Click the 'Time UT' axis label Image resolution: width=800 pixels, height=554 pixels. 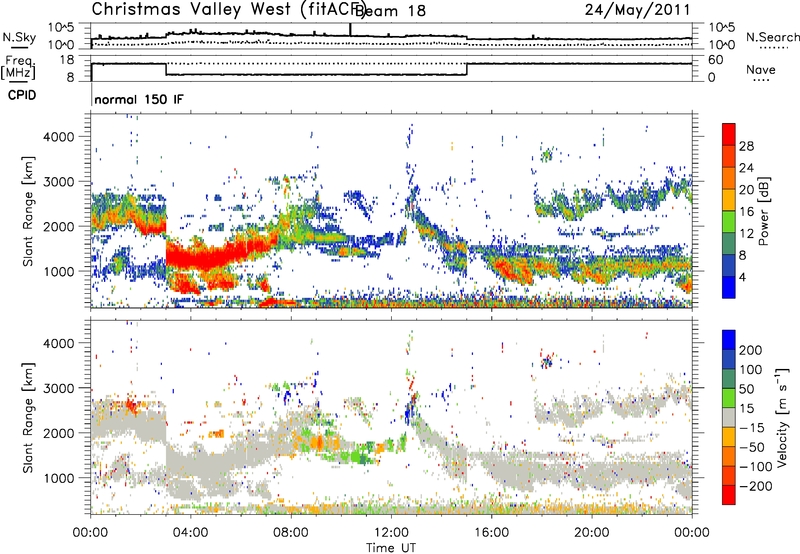tap(391, 548)
